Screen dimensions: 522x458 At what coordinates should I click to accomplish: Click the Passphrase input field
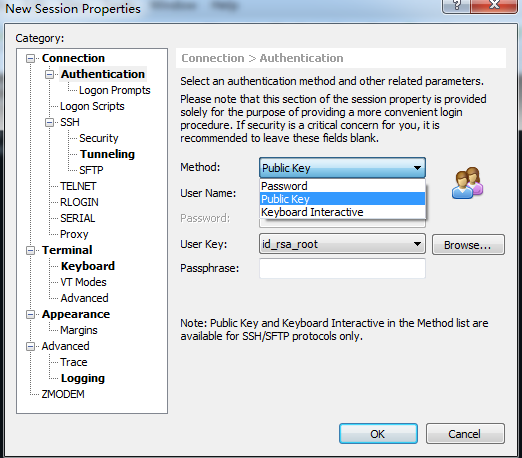(x=342, y=268)
